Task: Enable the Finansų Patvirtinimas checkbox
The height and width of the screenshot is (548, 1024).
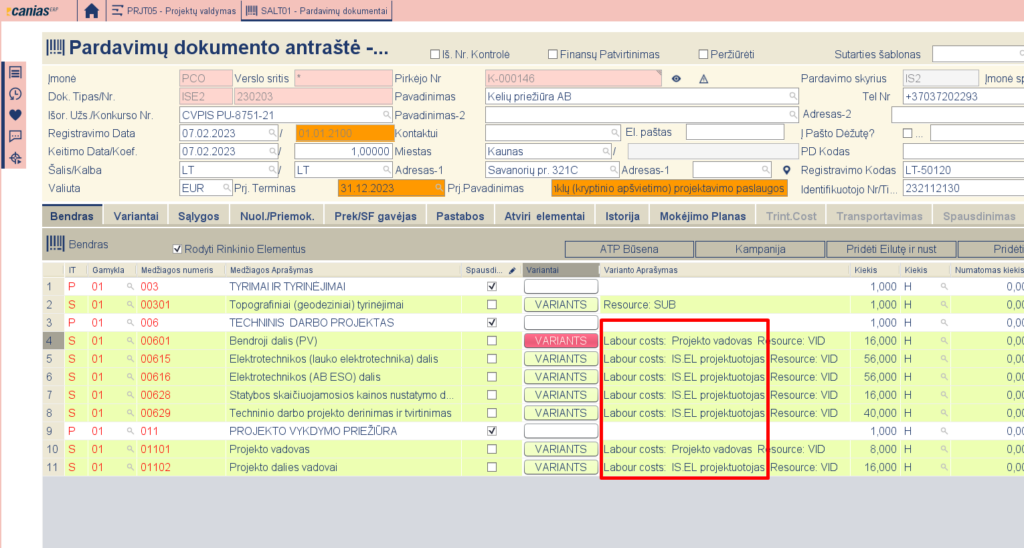Action: point(553,54)
